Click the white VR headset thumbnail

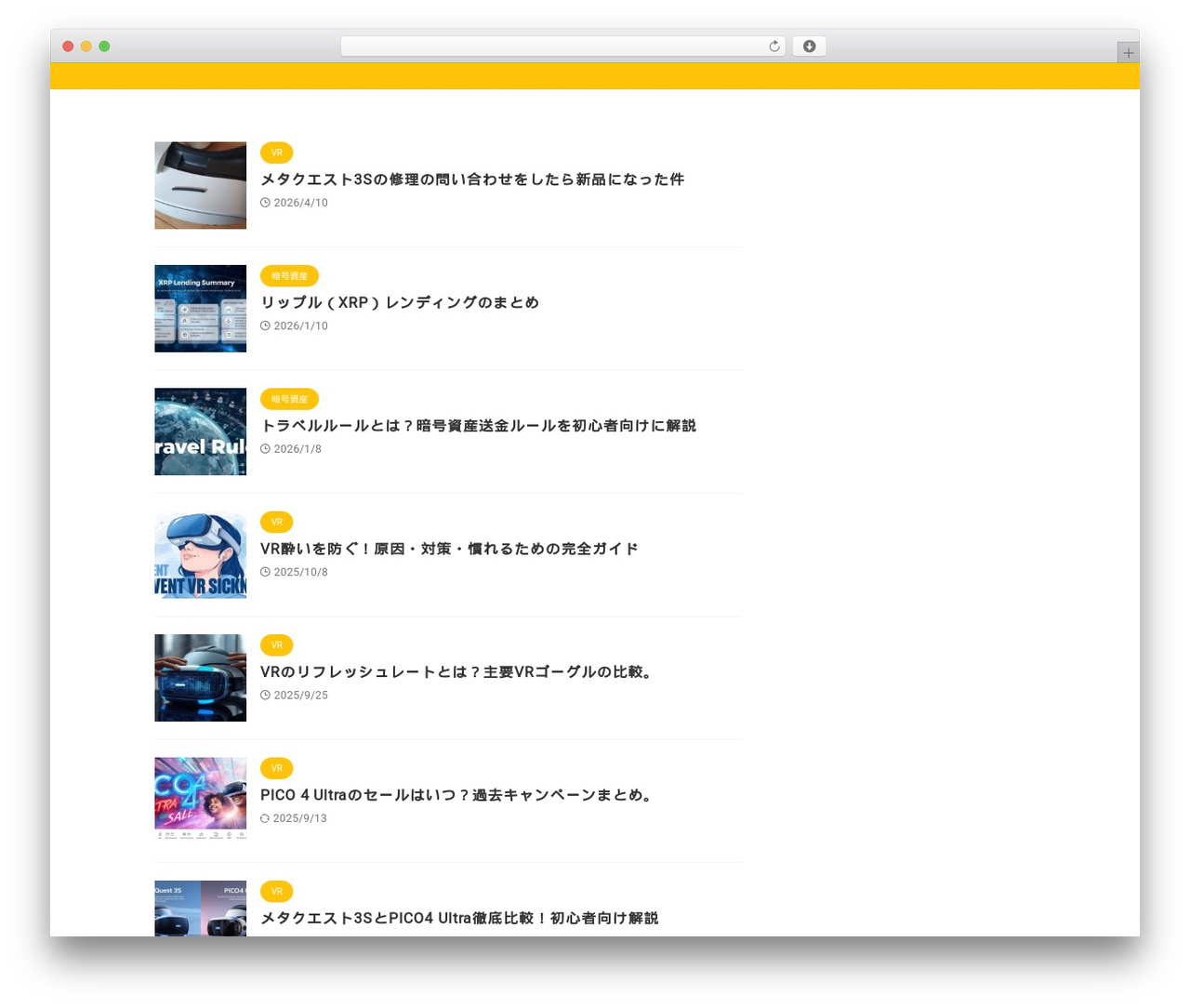201,185
